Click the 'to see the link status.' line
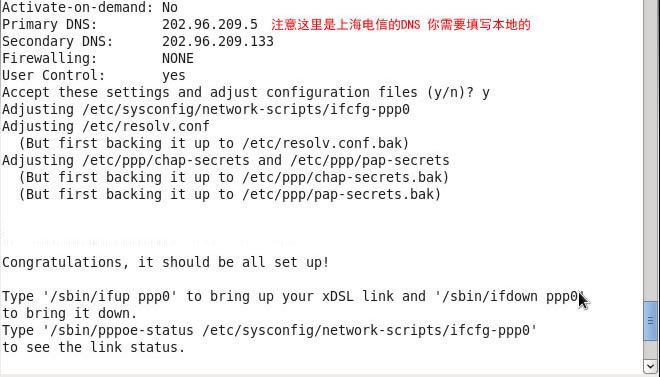The height and width of the screenshot is (377, 660). tap(93, 348)
